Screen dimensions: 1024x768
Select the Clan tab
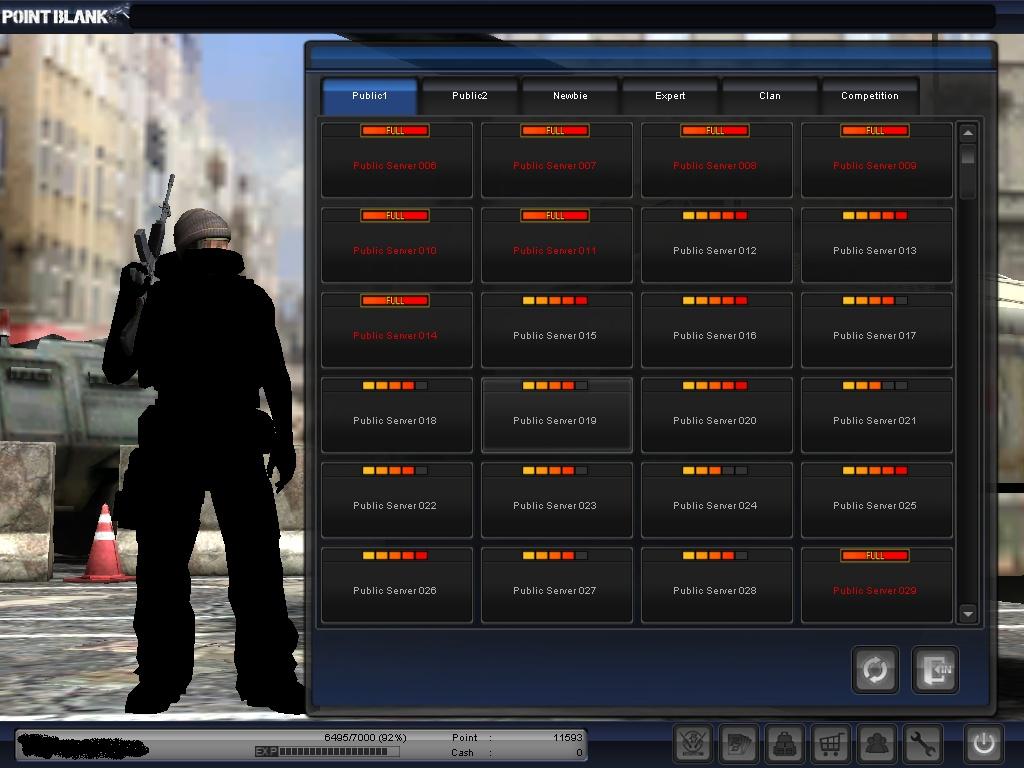point(770,96)
